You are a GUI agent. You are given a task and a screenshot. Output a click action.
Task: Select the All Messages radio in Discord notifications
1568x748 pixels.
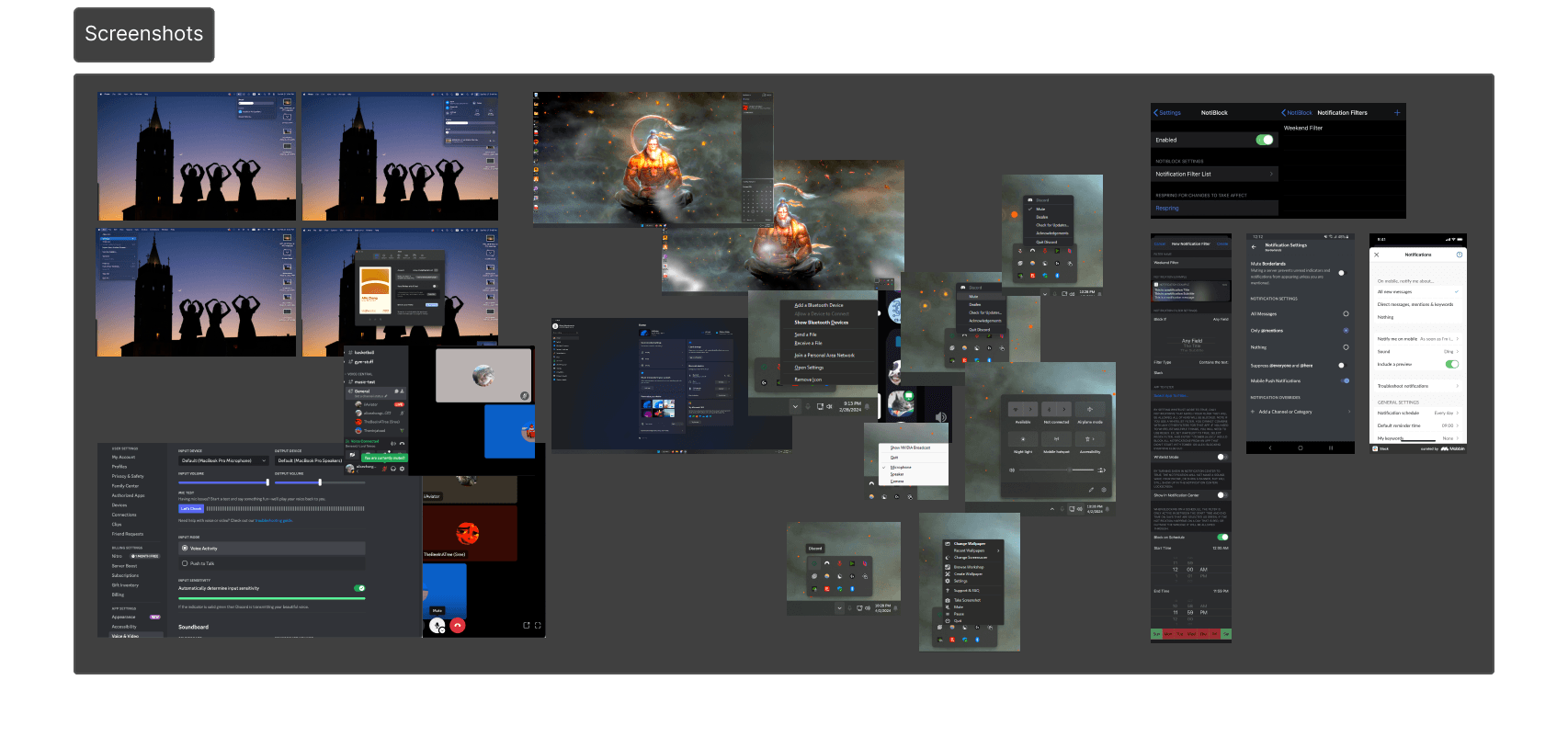1346,313
